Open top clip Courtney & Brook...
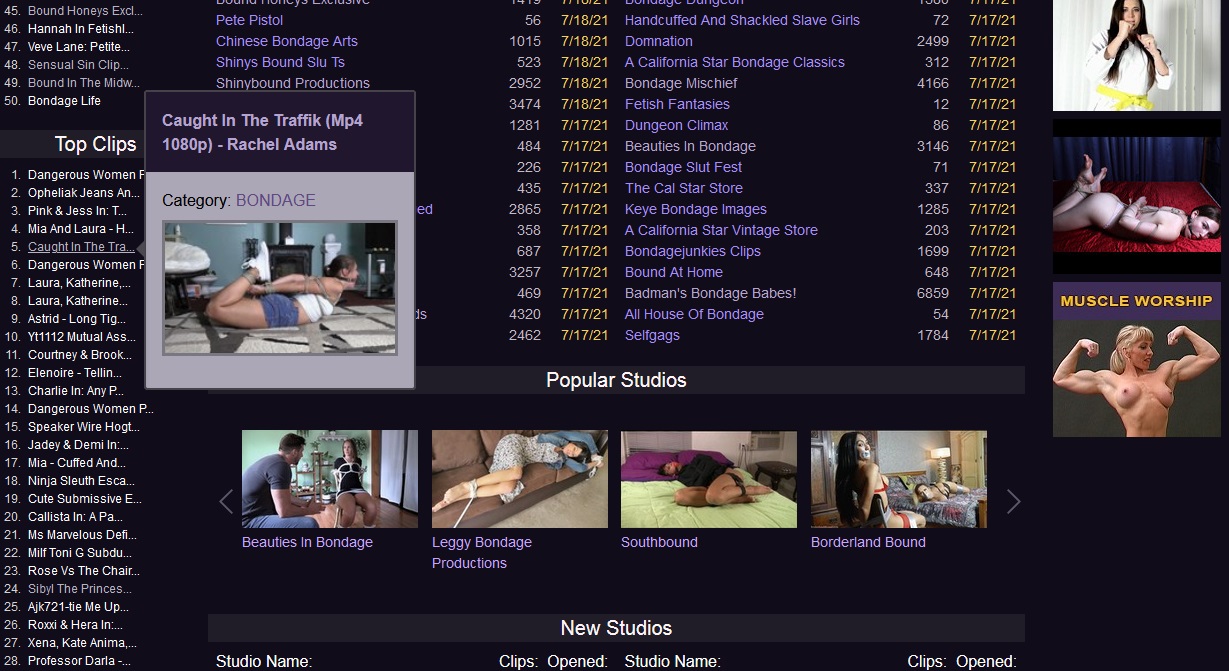 point(80,355)
